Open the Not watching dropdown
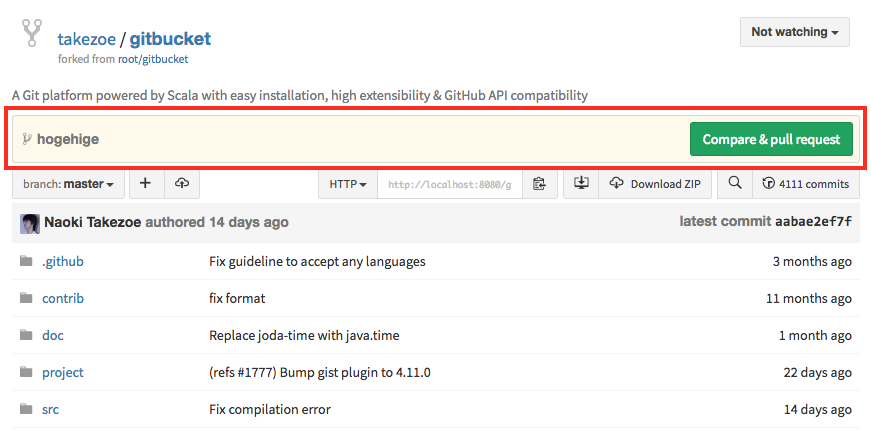The width and height of the screenshot is (871, 433). pos(794,32)
